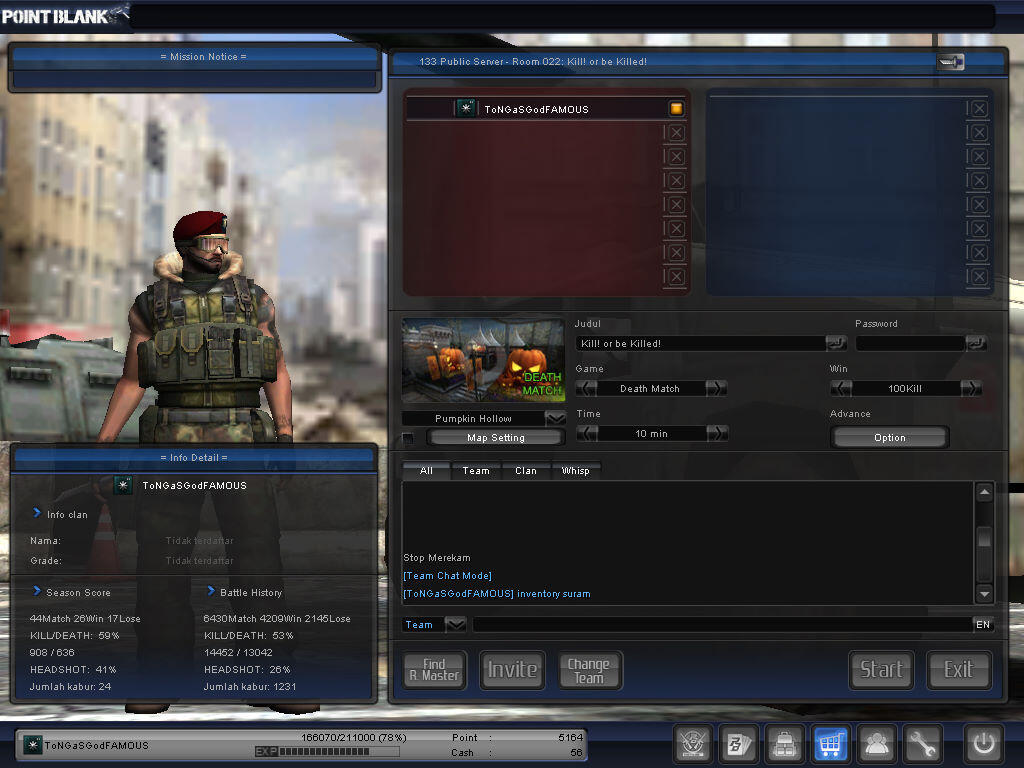Viewport: 1024px width, 768px height.
Task: Open the community friends icon
Action: 876,743
